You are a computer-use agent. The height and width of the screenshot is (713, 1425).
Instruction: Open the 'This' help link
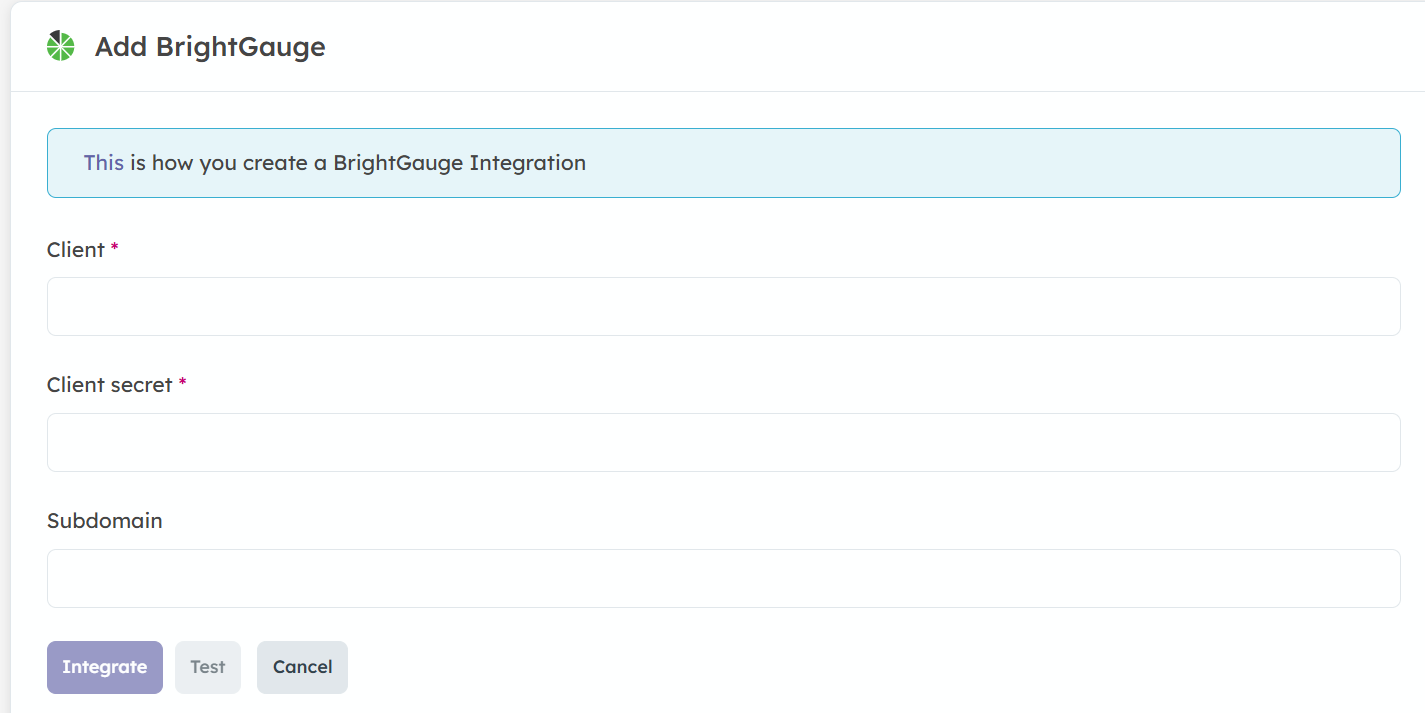coord(104,163)
